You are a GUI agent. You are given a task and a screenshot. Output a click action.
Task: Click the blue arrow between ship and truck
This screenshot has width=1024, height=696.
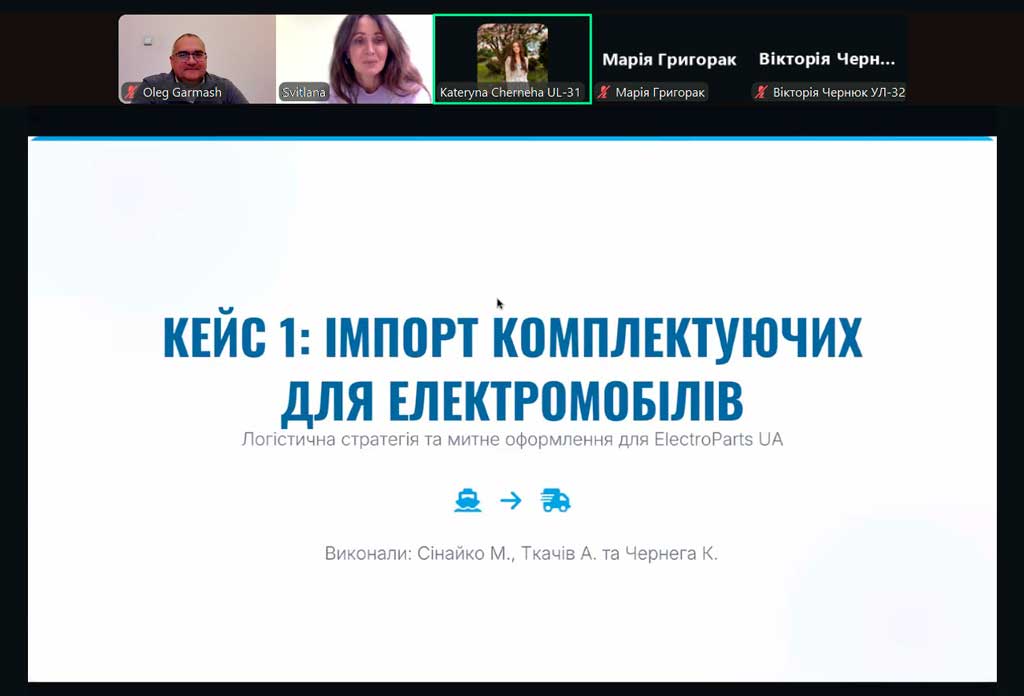pos(511,500)
